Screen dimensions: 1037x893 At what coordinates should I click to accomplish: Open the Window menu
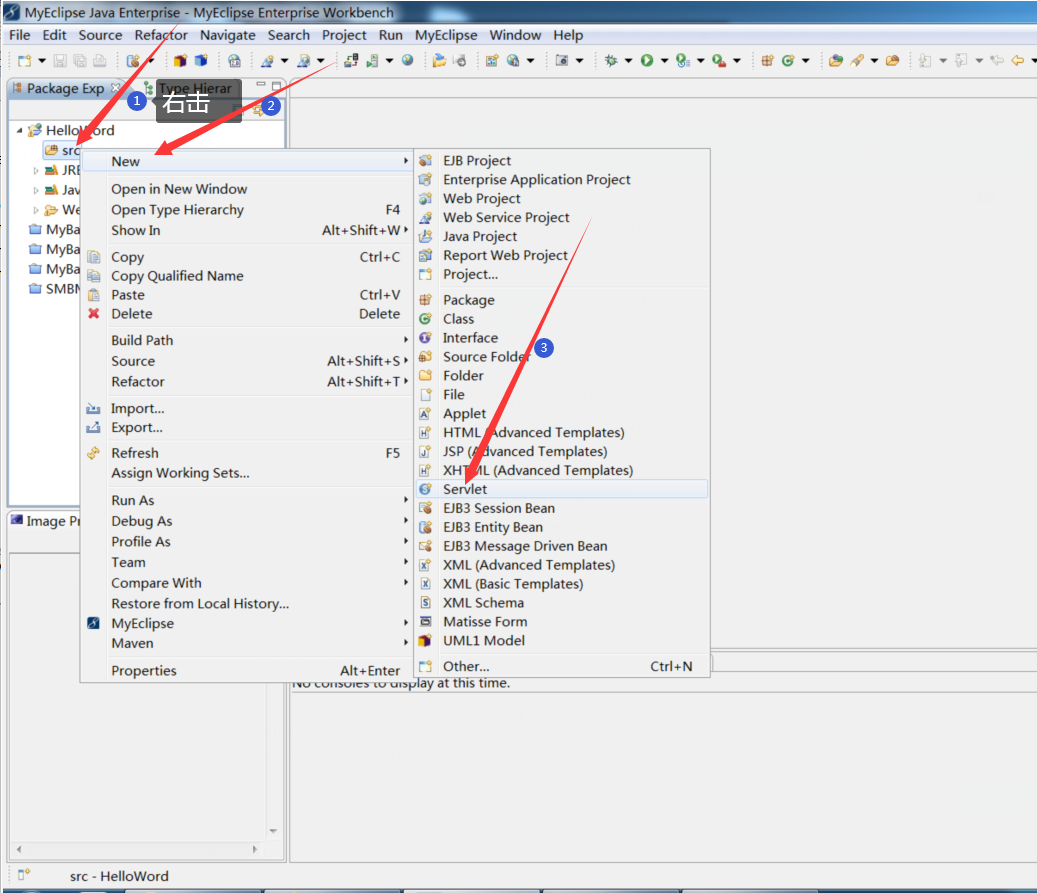(x=515, y=35)
